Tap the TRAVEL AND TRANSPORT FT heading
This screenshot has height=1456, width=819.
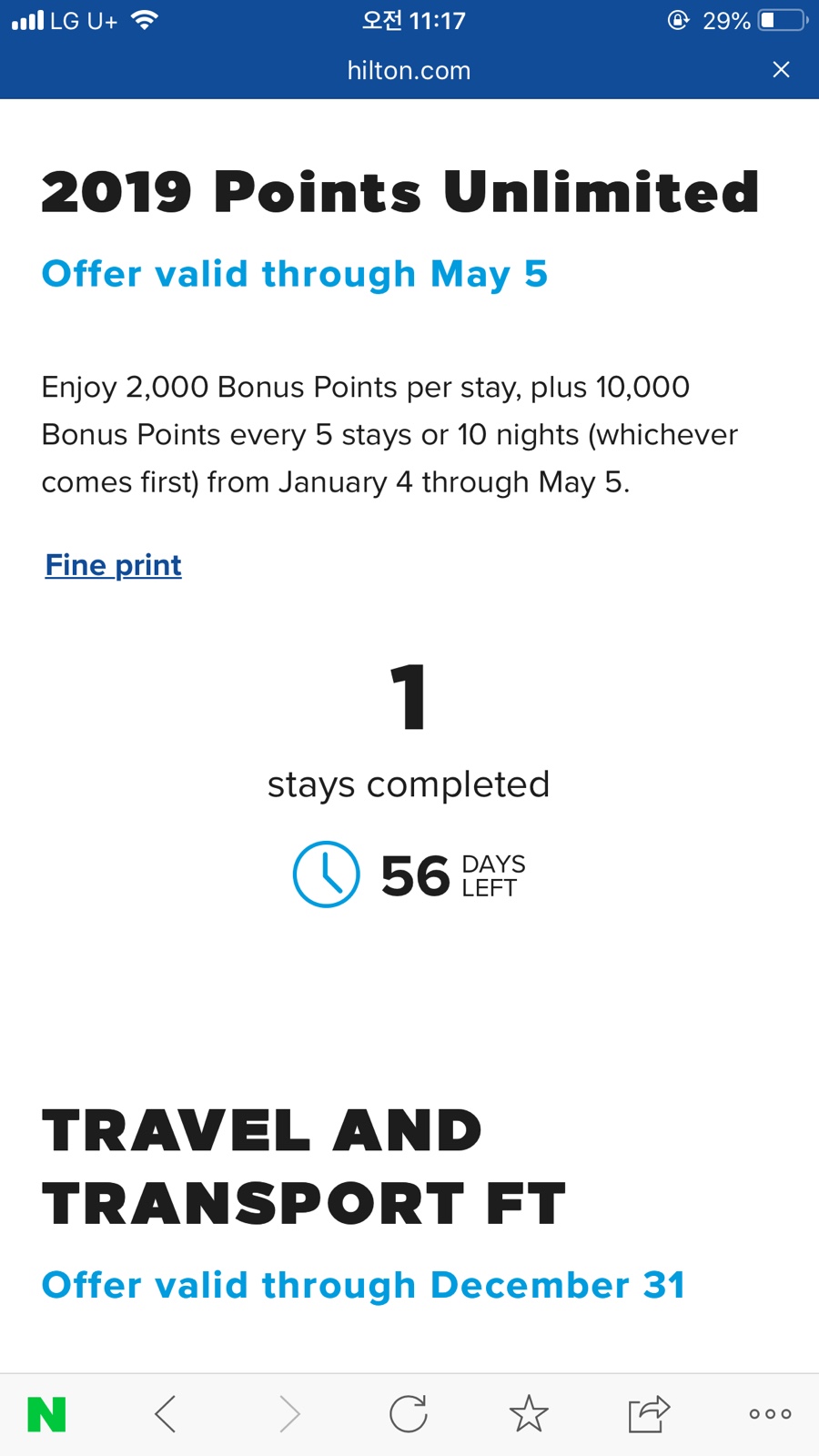point(305,1167)
